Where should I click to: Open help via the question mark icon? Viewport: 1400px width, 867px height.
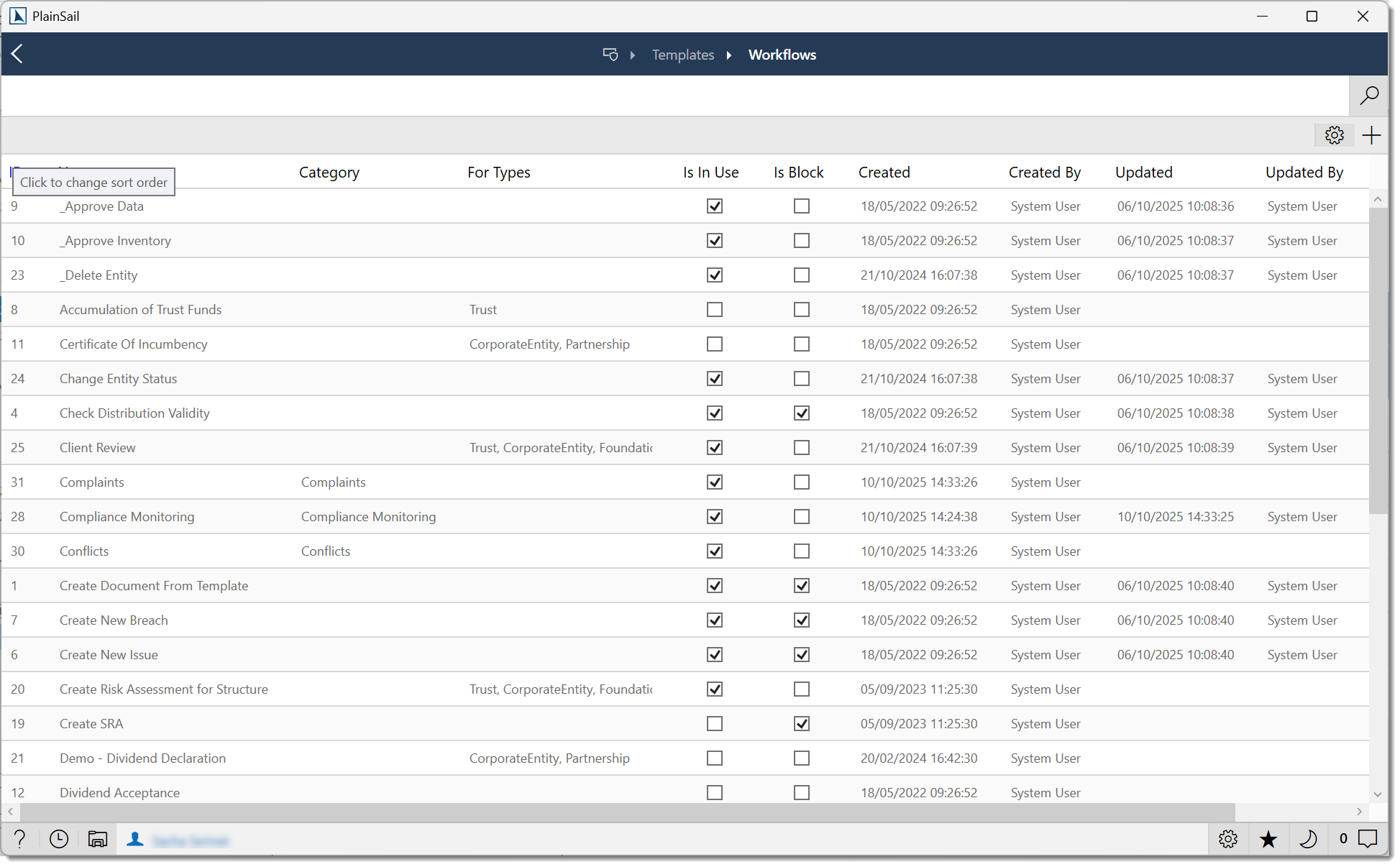19,839
